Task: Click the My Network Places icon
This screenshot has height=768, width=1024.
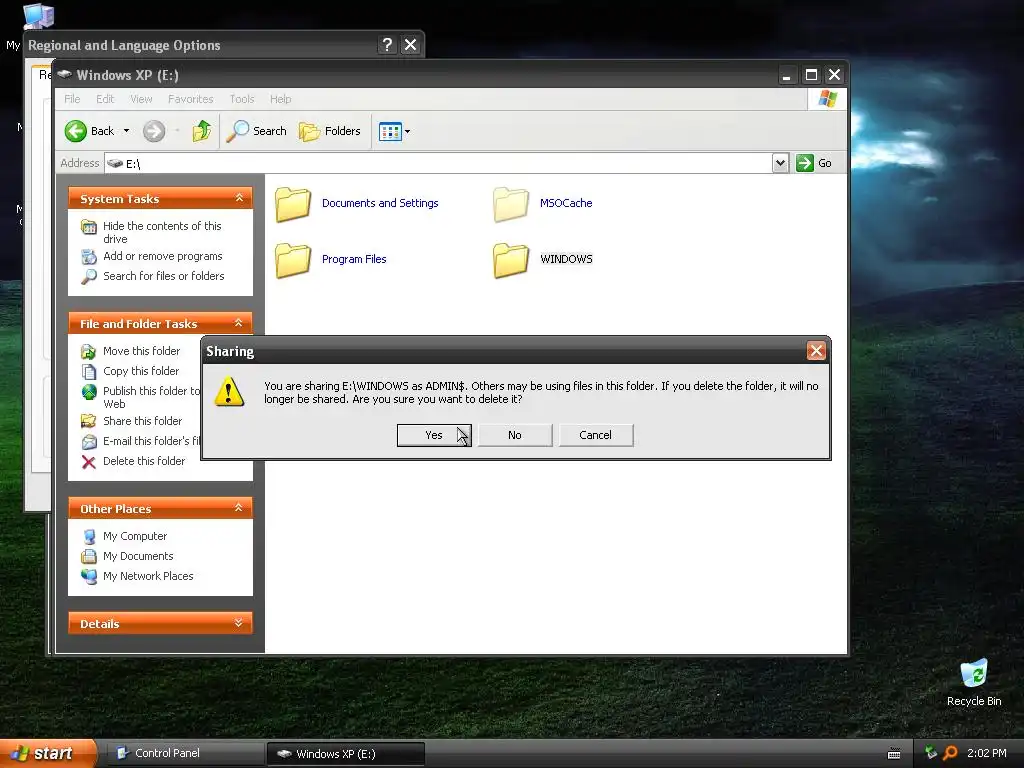Action: click(89, 577)
